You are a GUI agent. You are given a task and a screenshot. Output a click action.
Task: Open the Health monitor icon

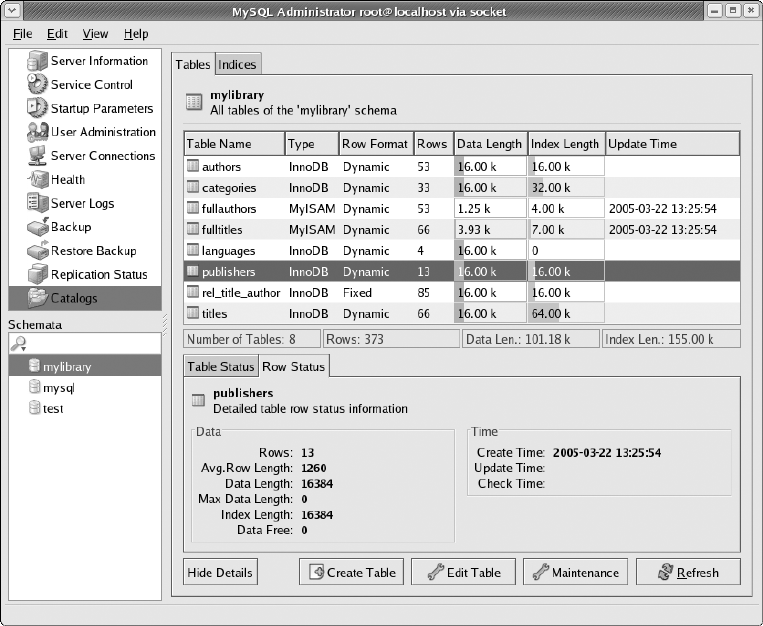point(37,180)
